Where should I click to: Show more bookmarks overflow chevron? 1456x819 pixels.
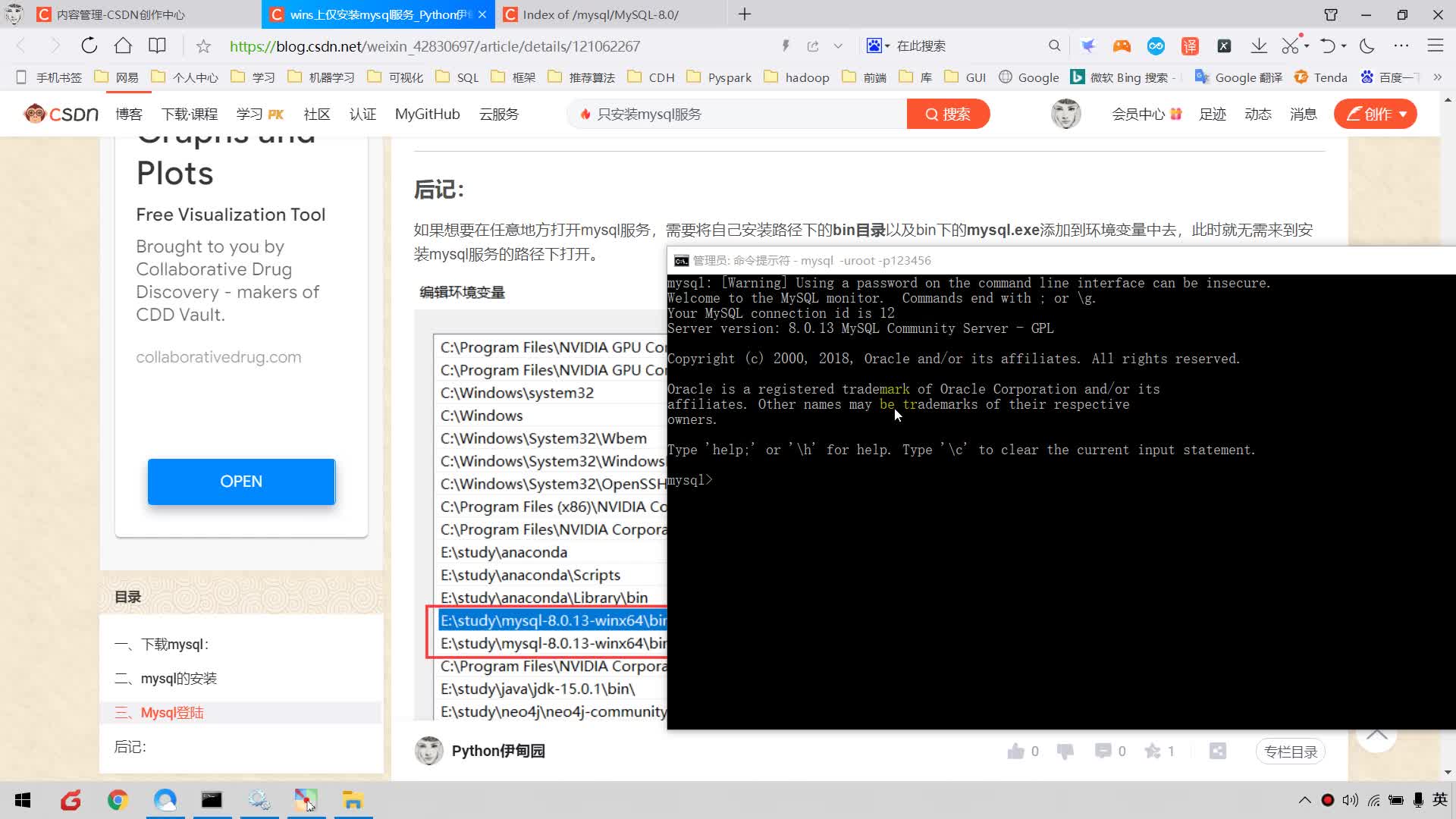(x=1438, y=77)
